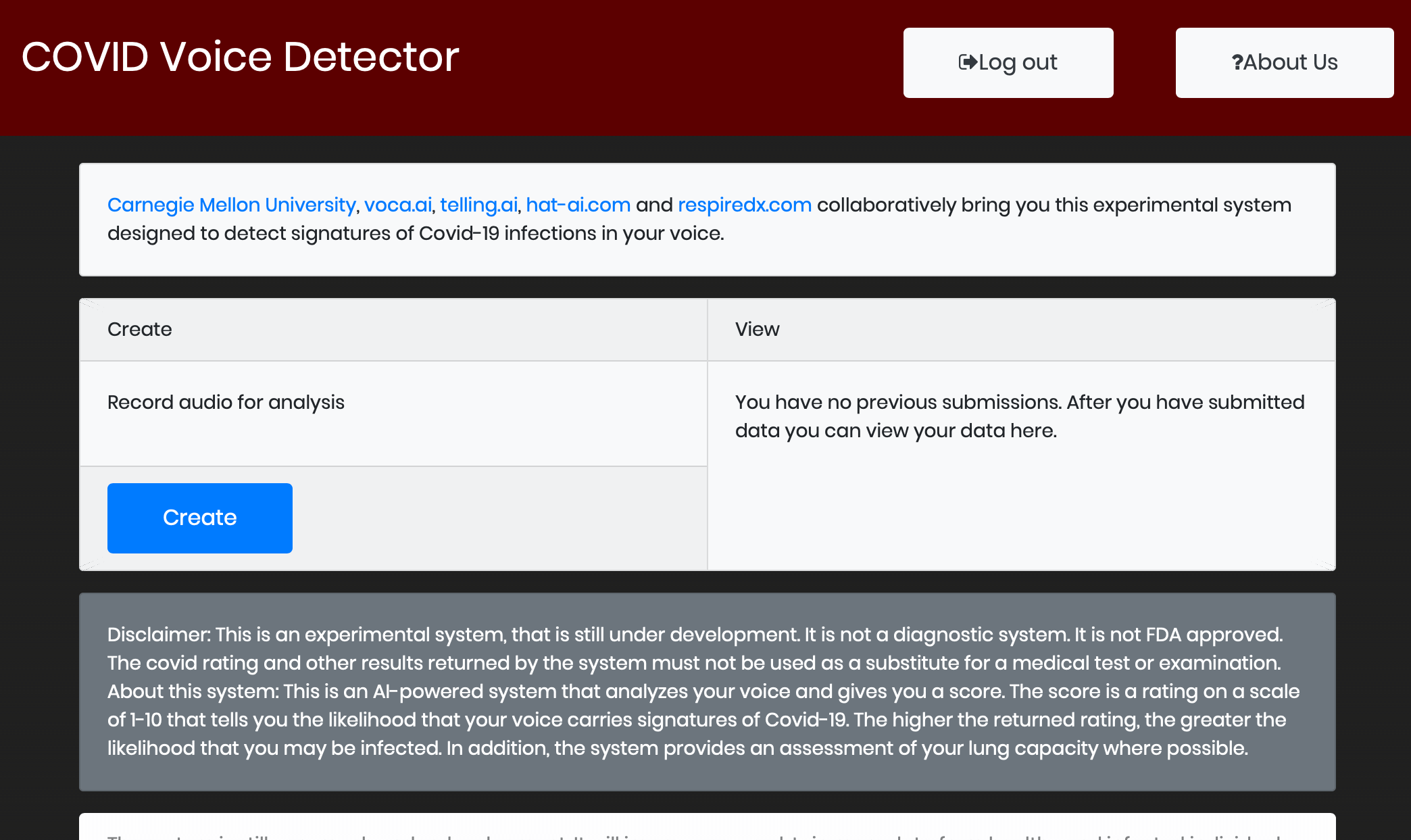
Task: Open the About Us page
Action: 1290,62
